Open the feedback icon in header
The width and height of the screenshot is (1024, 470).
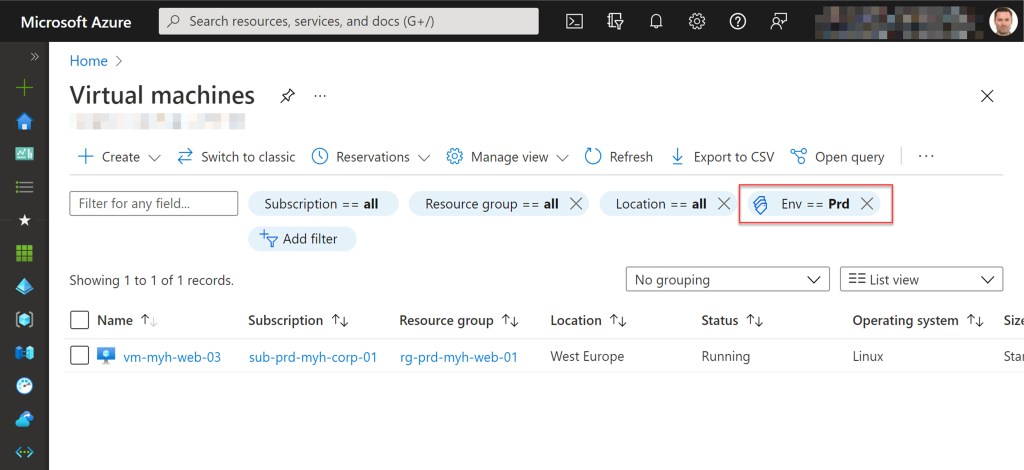(x=779, y=21)
